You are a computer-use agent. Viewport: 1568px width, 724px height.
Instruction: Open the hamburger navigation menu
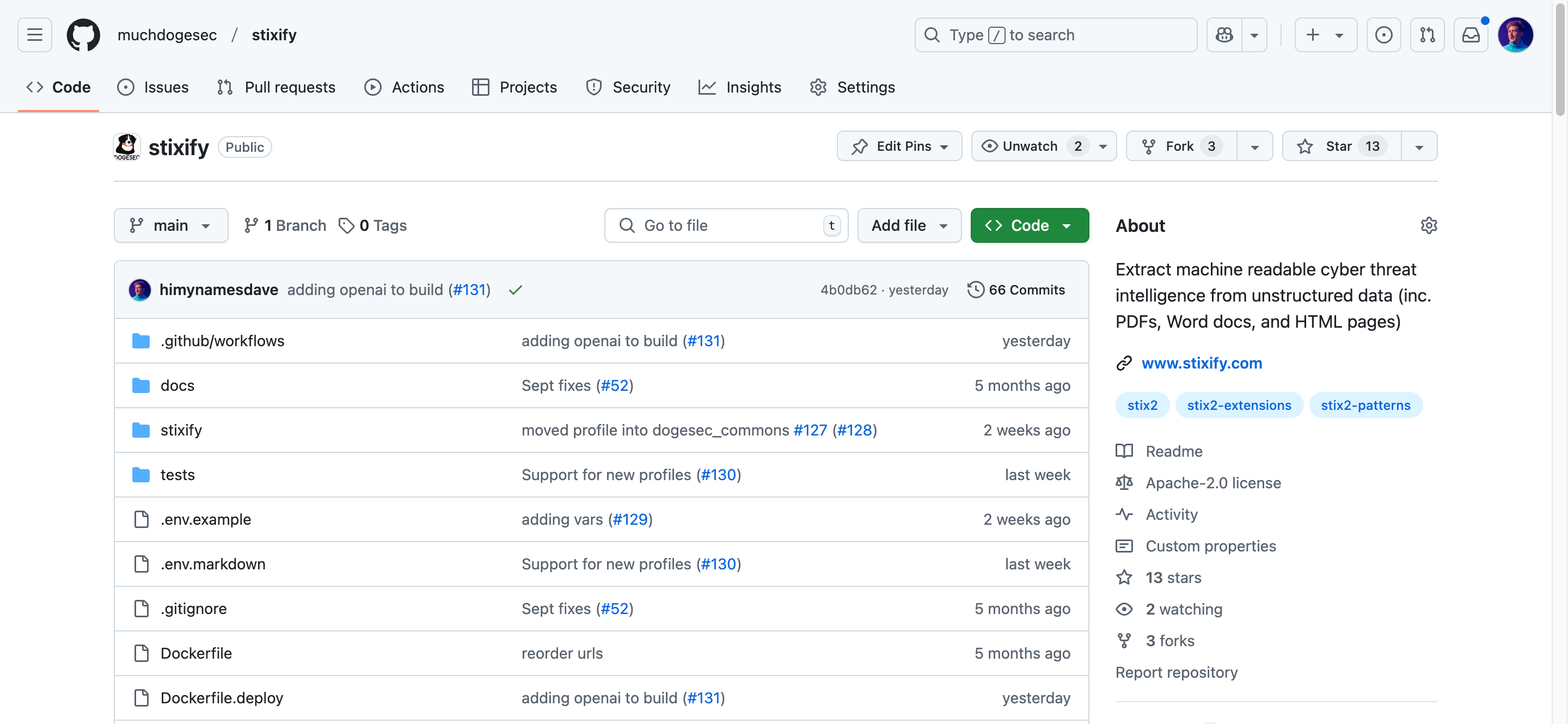pos(35,35)
